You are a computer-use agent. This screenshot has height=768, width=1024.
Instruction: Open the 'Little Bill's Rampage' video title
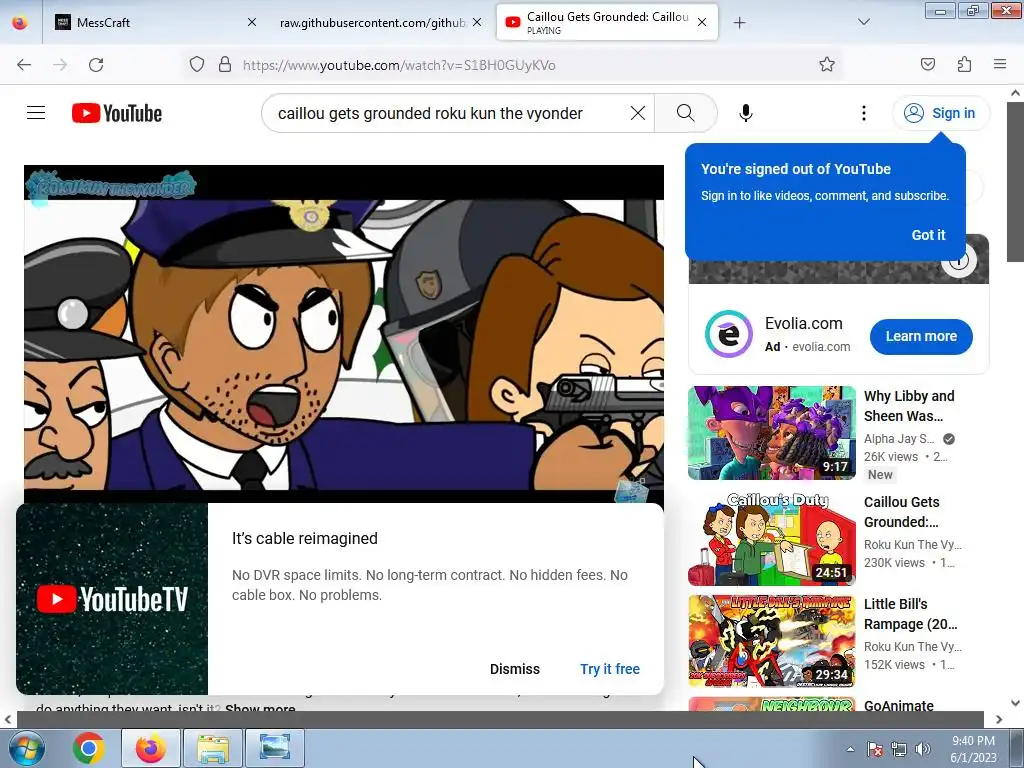(x=910, y=614)
